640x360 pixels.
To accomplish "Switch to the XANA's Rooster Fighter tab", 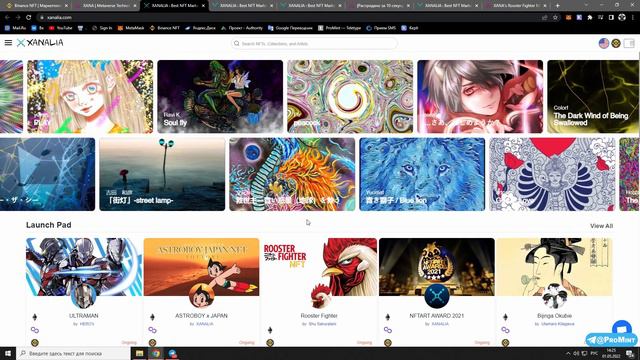I will (516, 6).
